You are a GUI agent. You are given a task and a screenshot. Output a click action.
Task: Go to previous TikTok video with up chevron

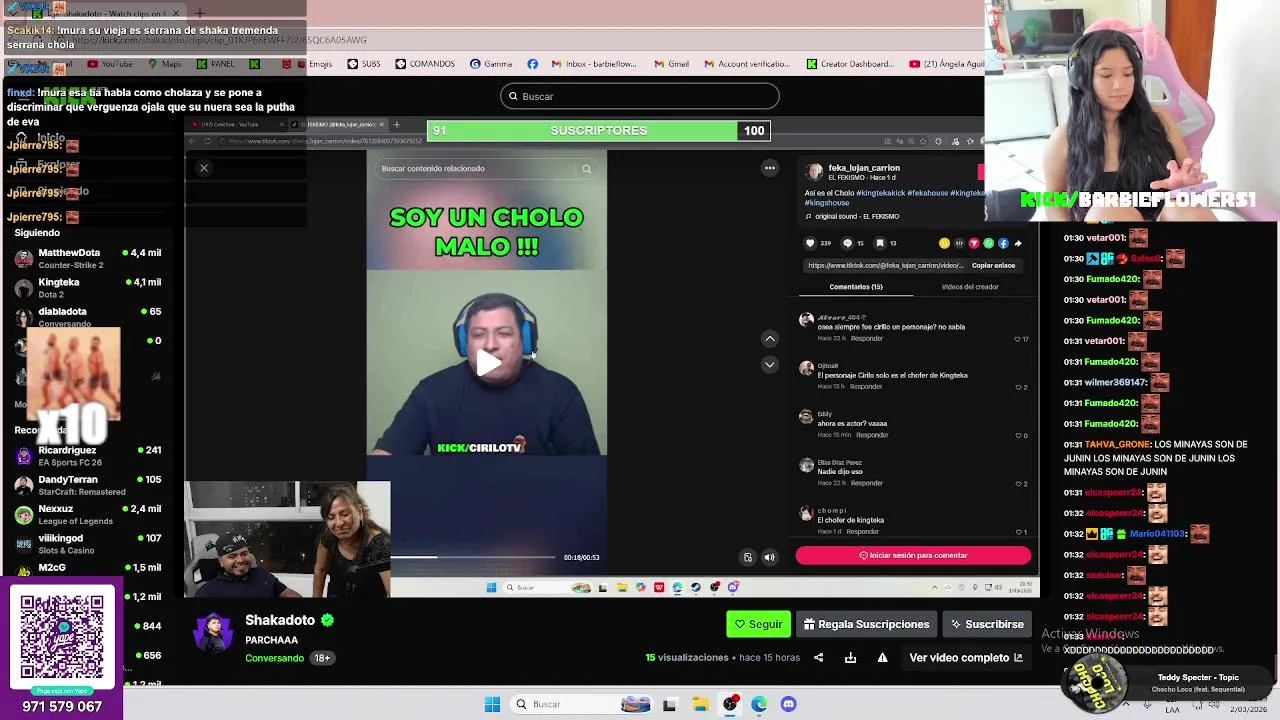(770, 339)
